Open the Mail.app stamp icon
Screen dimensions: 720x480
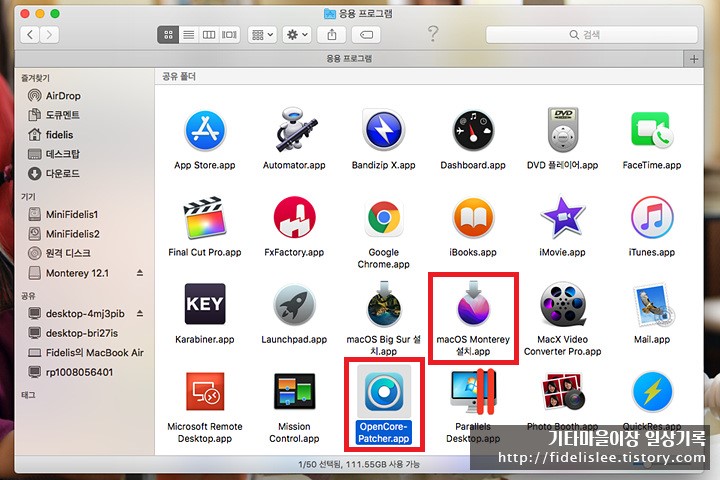(652, 305)
